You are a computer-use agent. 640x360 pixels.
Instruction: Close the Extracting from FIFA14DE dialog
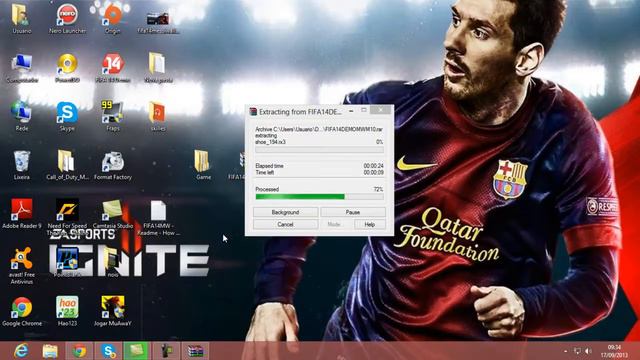380,110
